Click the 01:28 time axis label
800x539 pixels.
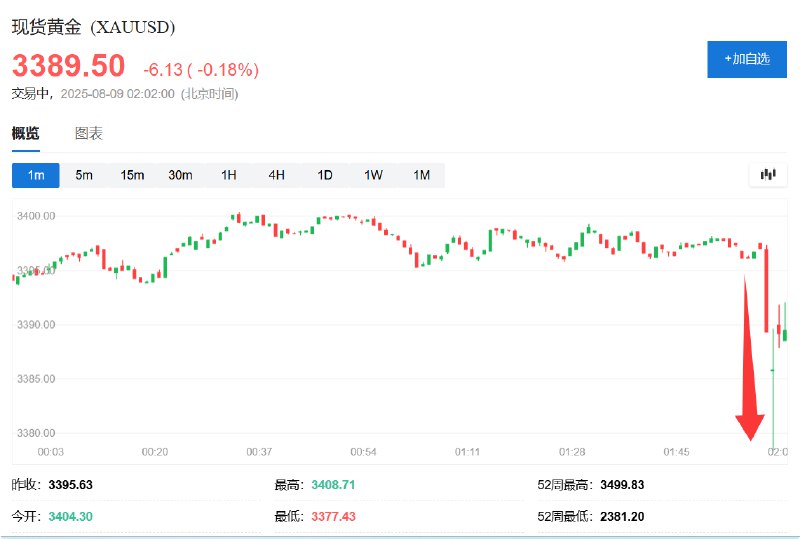572,452
